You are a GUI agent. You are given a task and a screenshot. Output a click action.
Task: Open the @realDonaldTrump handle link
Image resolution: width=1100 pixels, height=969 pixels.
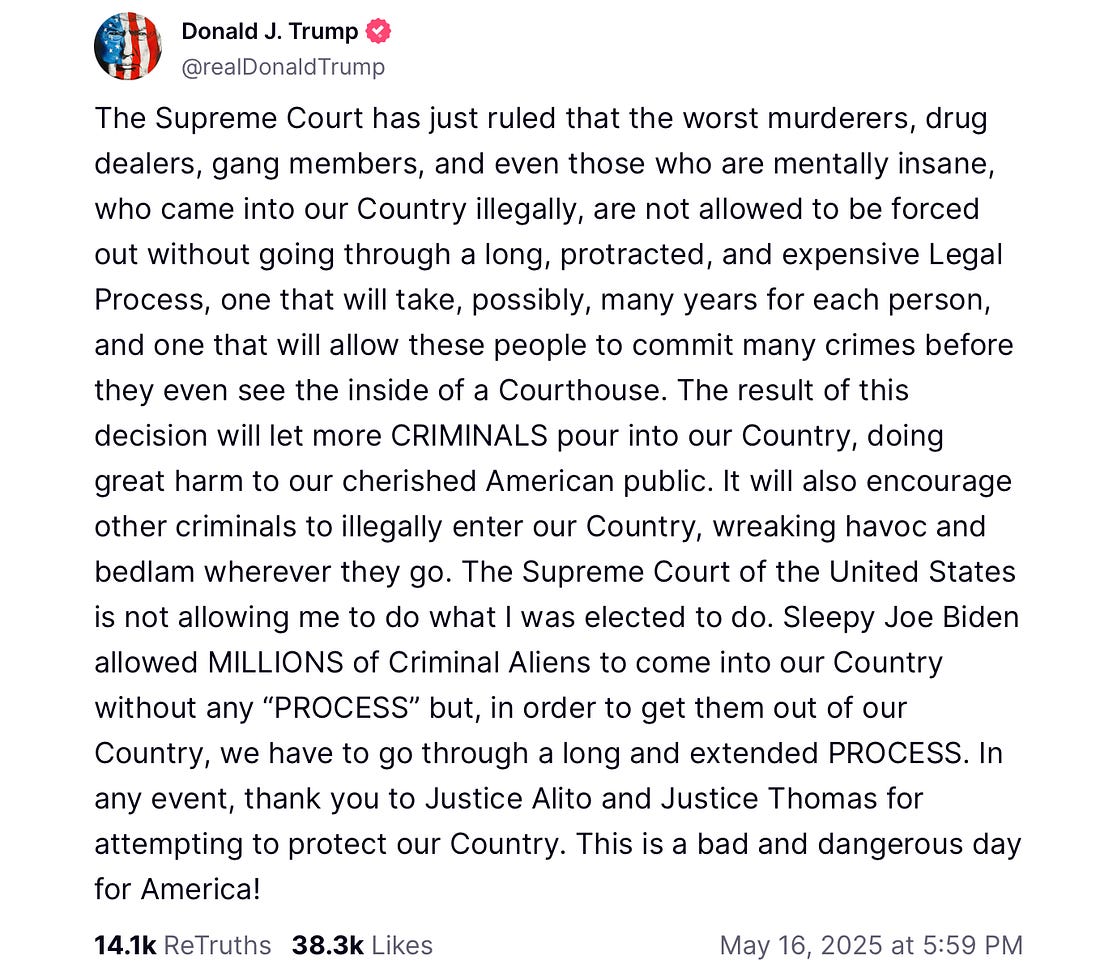pos(283,67)
